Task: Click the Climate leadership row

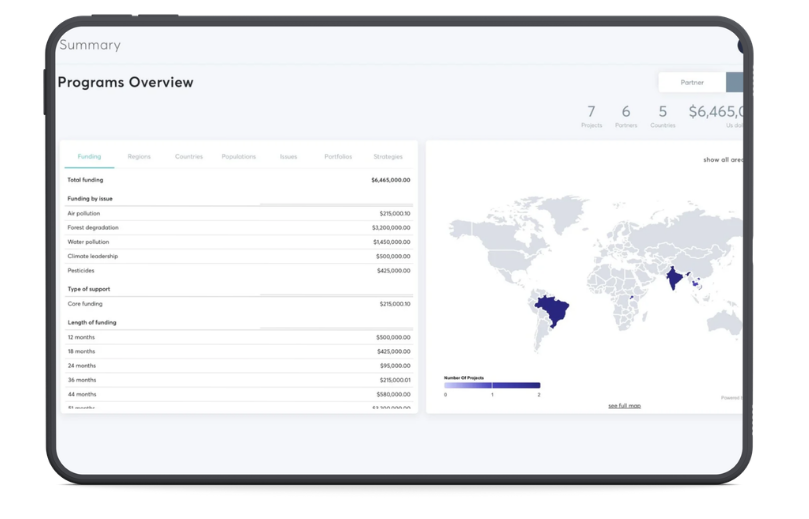Action: tap(239, 256)
